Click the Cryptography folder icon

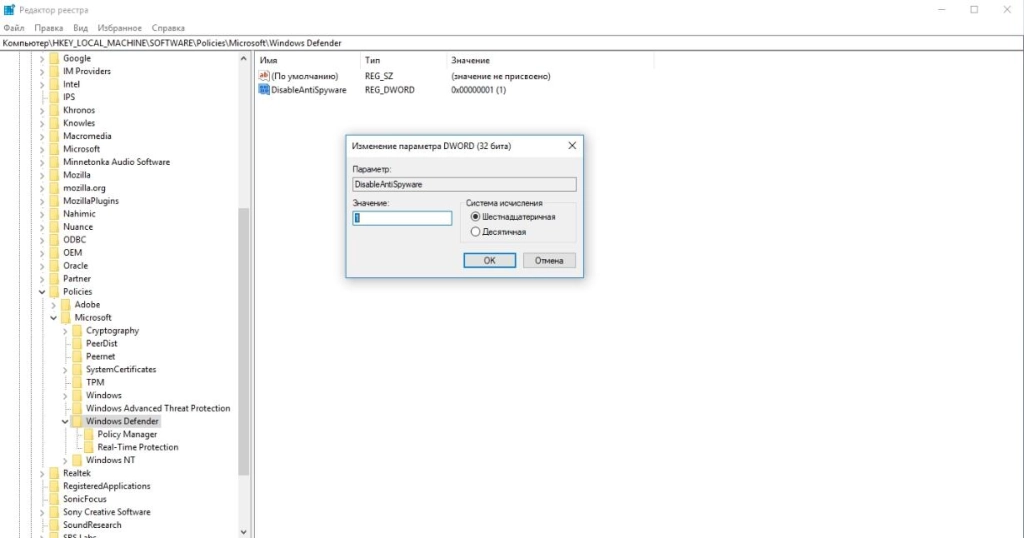tap(77, 330)
